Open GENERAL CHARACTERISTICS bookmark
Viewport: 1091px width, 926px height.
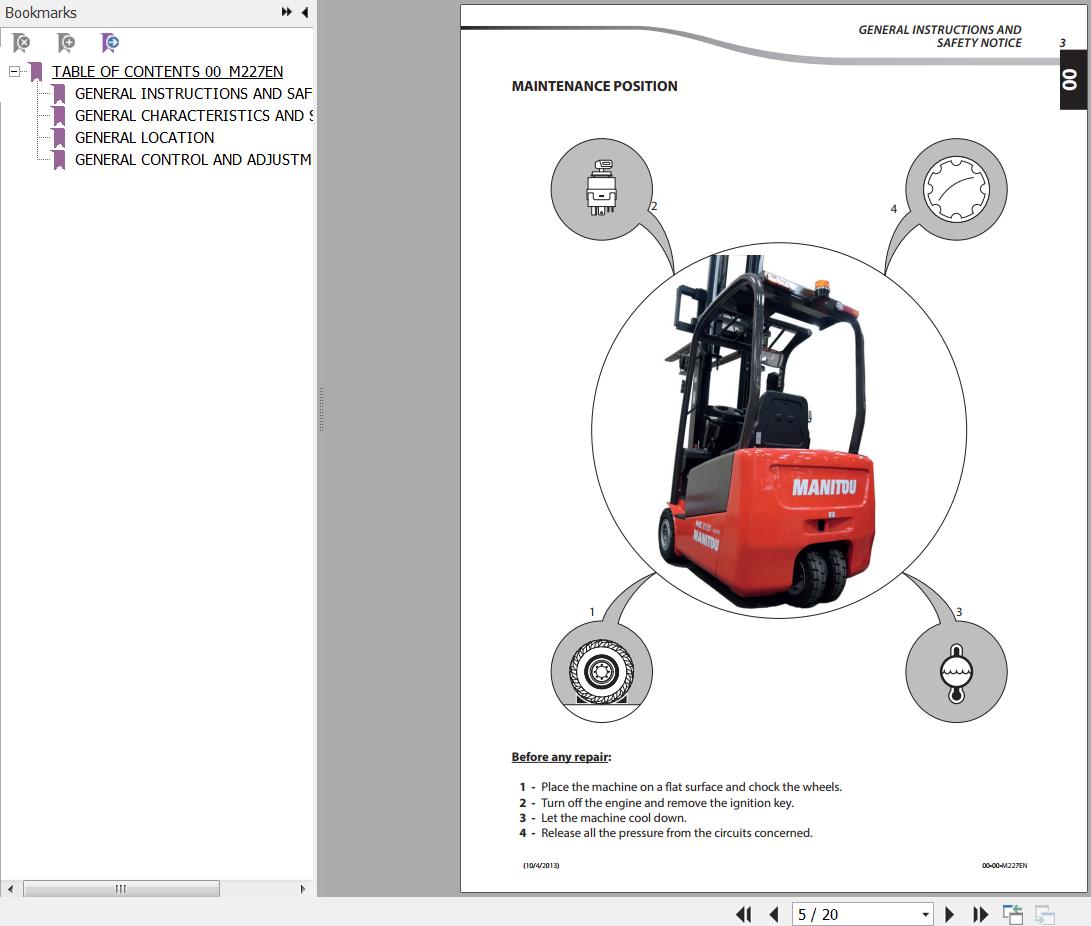[193, 115]
